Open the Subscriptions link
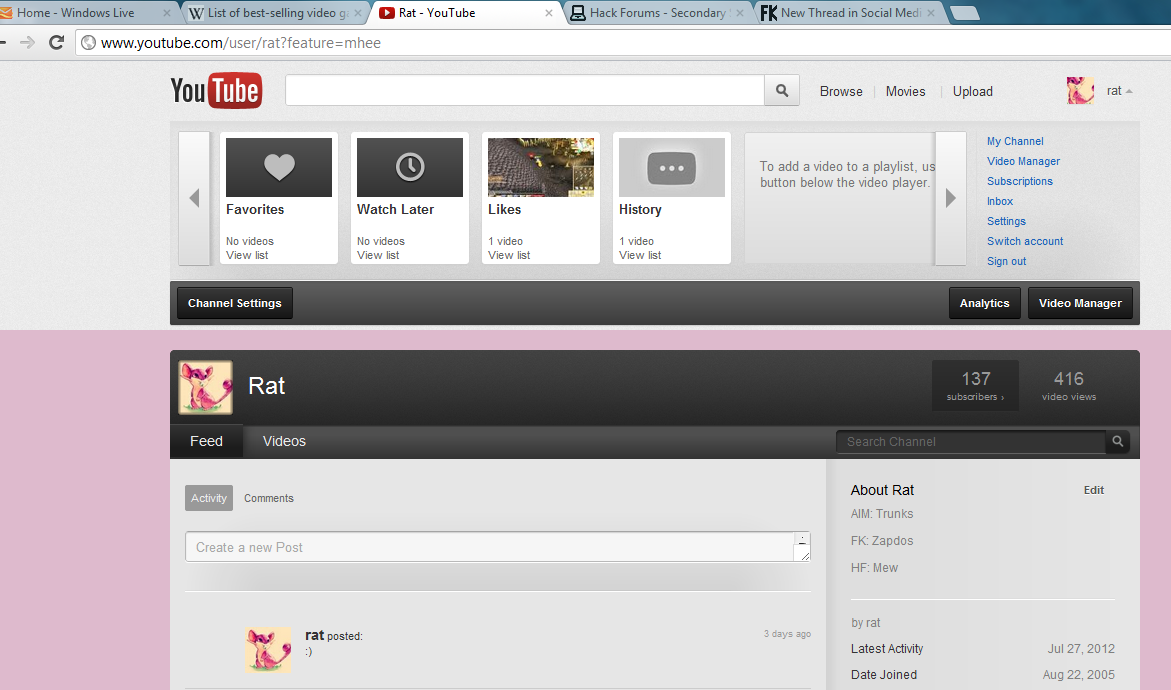 pos(1019,181)
